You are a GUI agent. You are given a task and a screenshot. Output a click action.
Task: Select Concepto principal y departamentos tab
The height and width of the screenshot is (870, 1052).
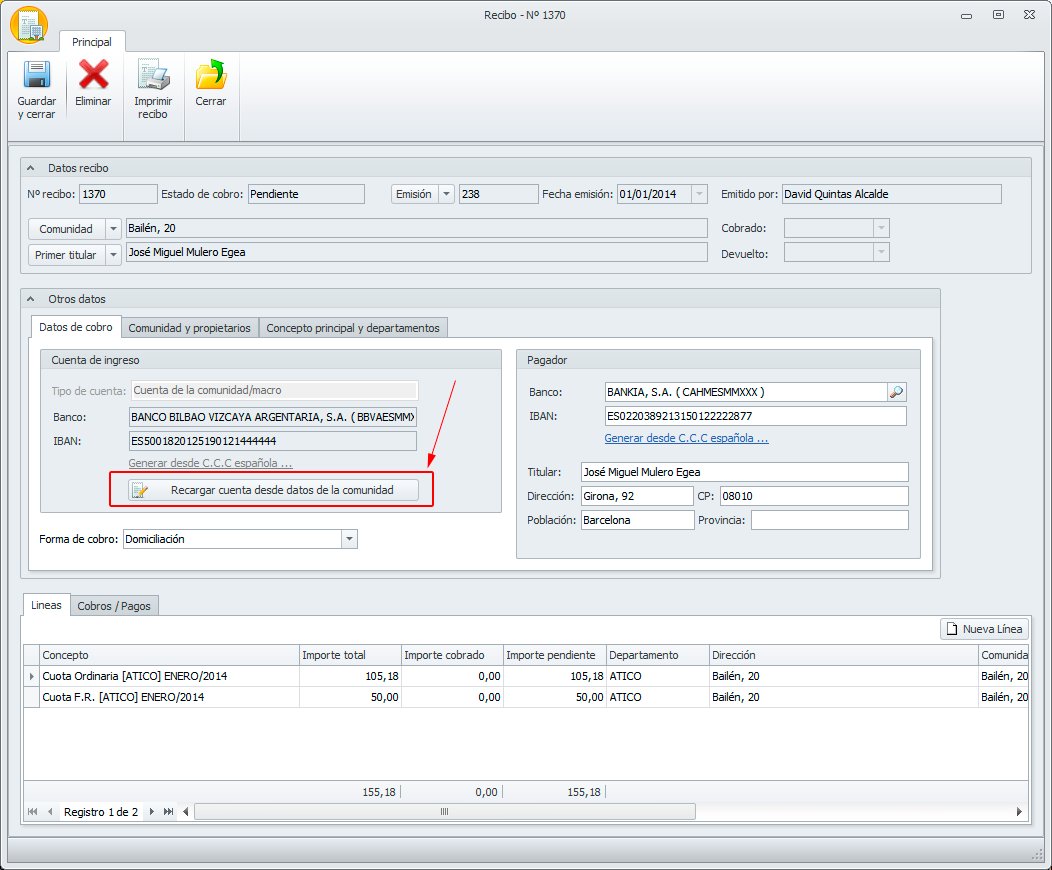pyautogui.click(x=352, y=328)
